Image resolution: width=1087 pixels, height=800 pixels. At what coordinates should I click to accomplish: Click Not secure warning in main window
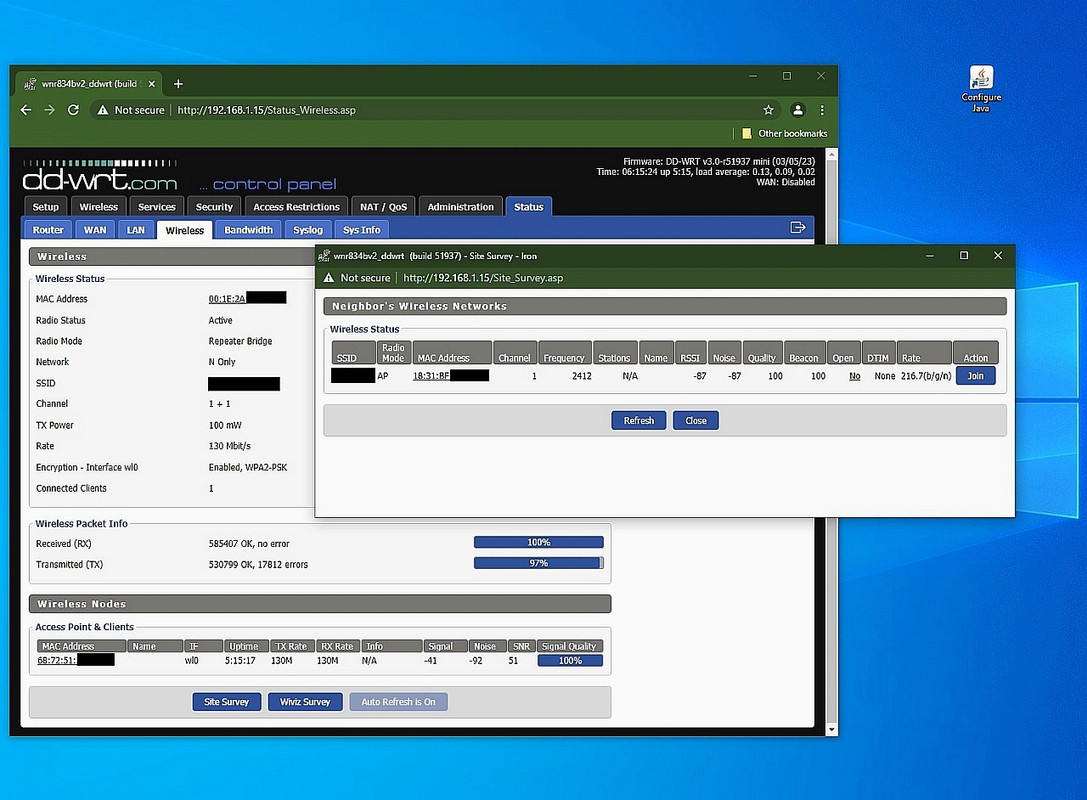[x=131, y=110]
